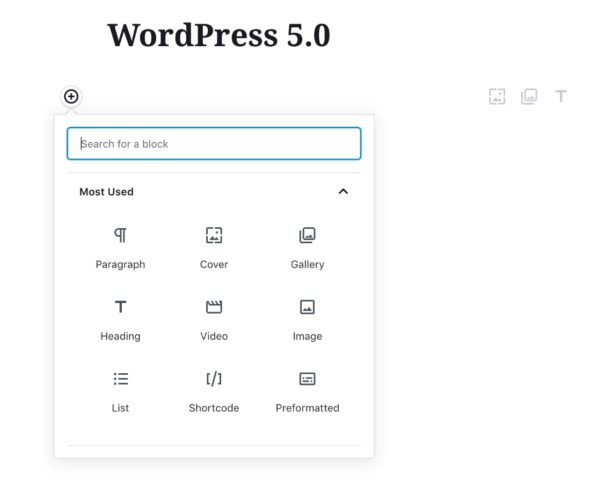This screenshot has height=494, width=612.
Task: Click the faded Cover shortcut icon at top right
Action: pos(497,96)
